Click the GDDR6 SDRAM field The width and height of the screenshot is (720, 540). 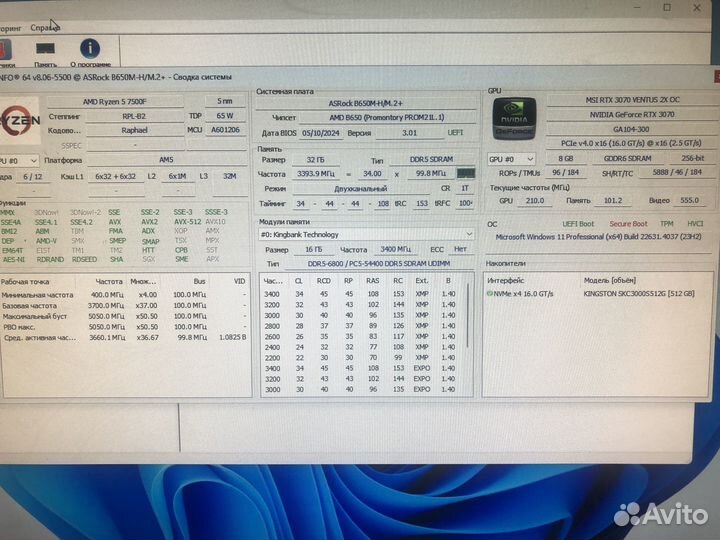click(x=627, y=158)
